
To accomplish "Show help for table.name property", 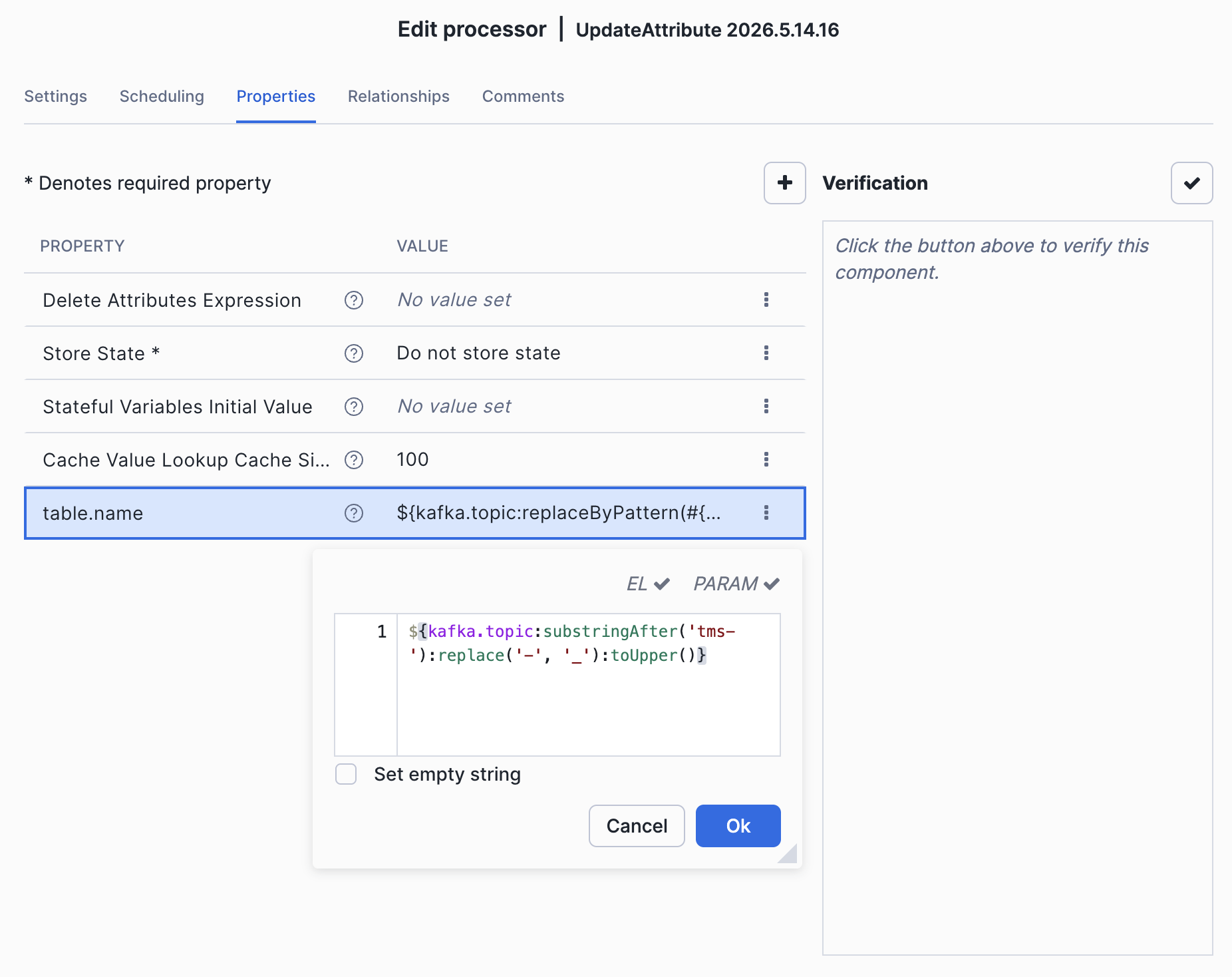I will [x=354, y=513].
